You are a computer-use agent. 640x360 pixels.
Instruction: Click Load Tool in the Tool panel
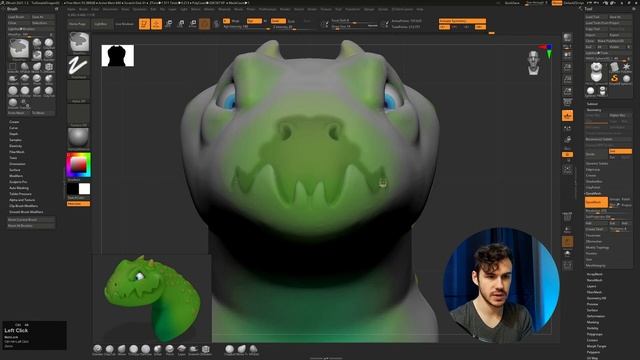[x=596, y=17]
